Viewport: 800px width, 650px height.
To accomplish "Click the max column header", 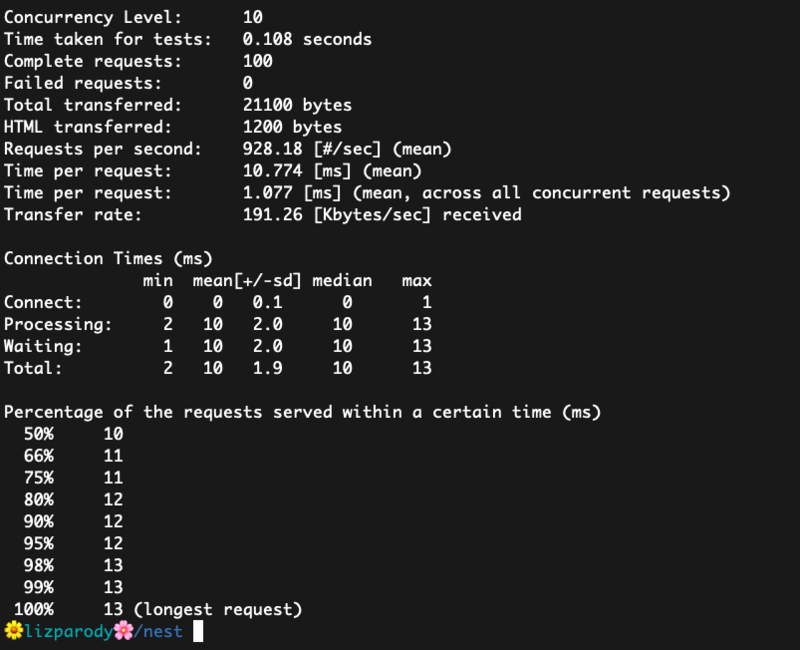I will 417,281.
